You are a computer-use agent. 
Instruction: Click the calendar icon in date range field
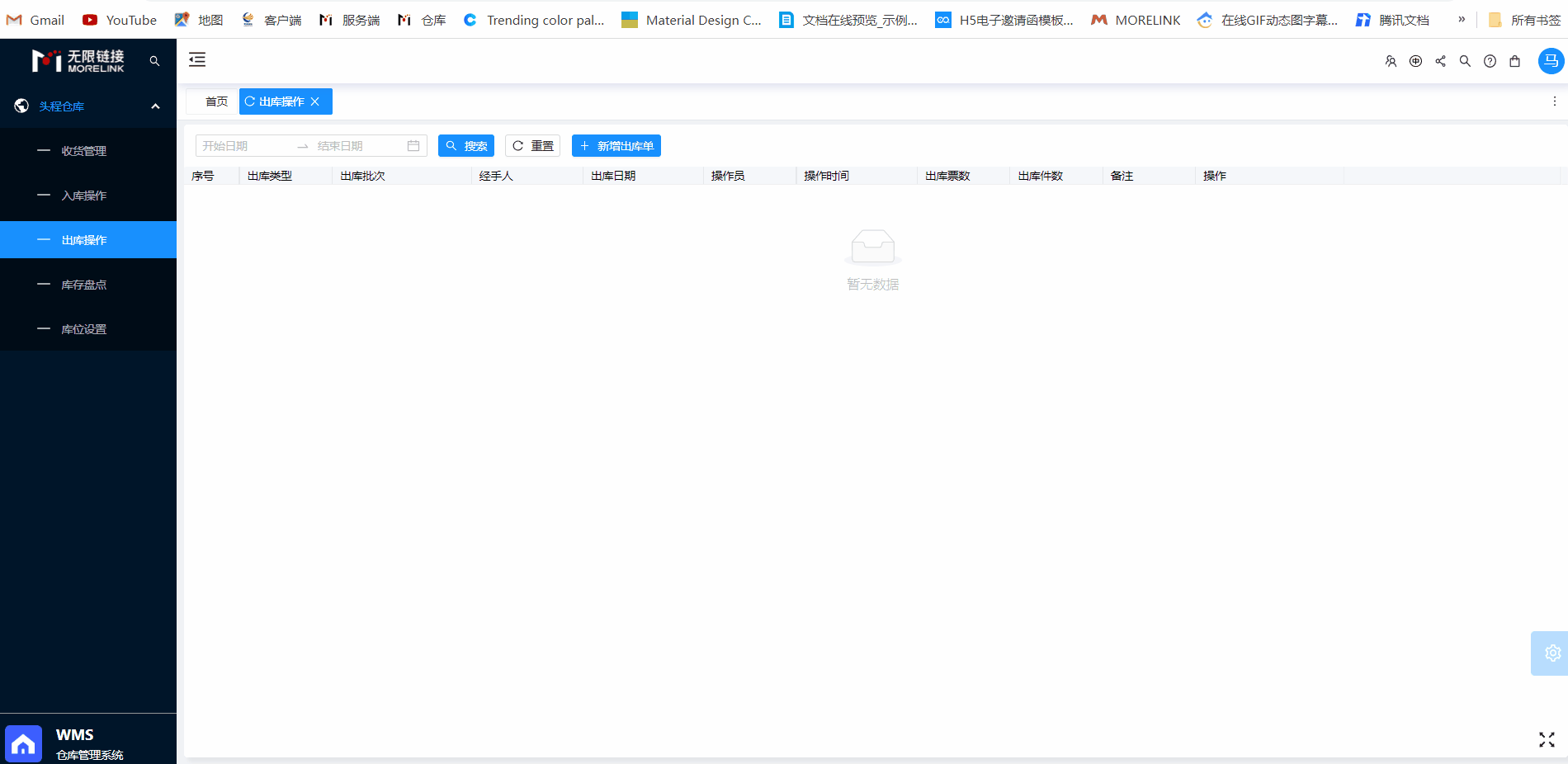413,146
